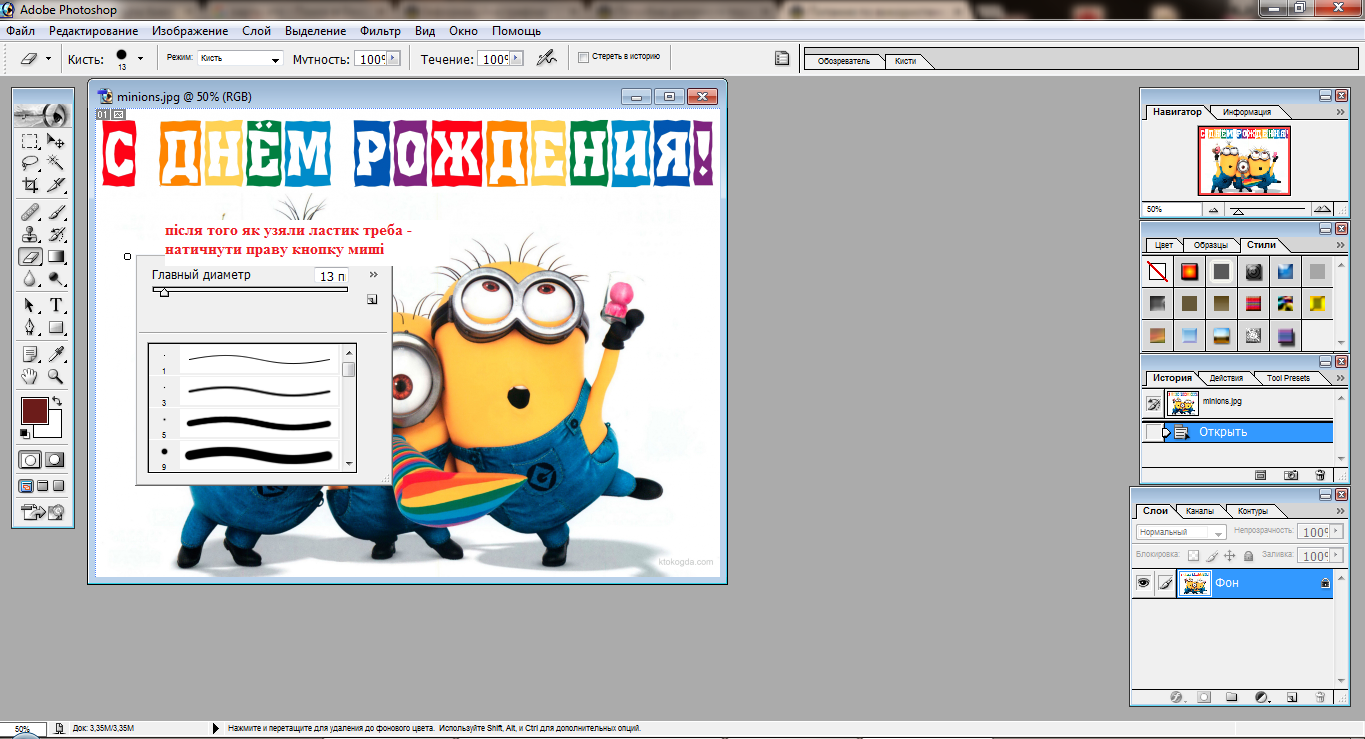The height and width of the screenshot is (739, 1365).
Task: Open the Фильтр menu
Action: tap(379, 31)
